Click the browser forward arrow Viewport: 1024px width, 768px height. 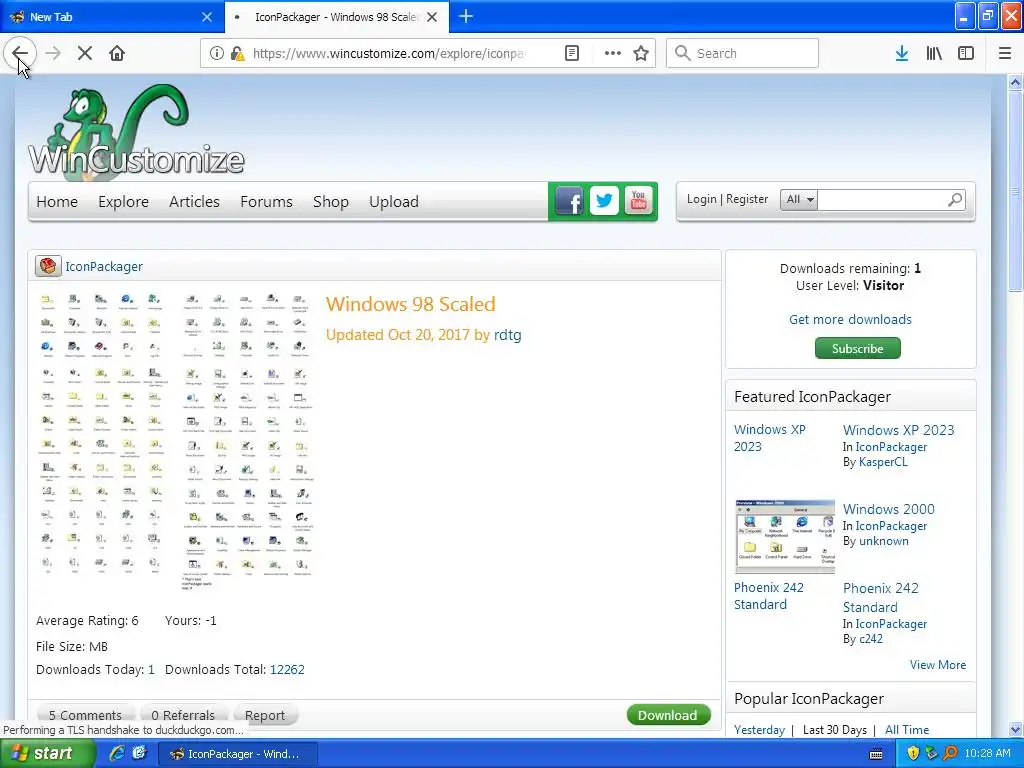tap(53, 53)
